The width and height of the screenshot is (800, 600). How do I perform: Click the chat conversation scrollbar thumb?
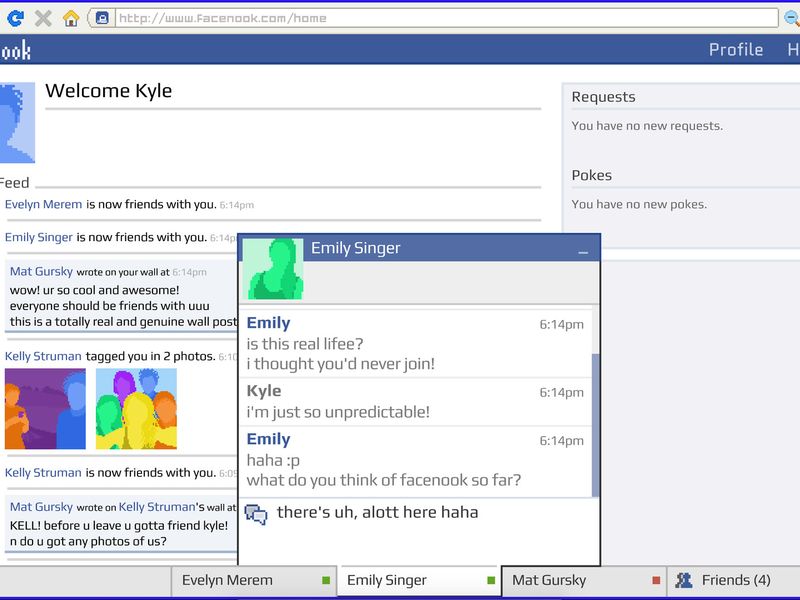tap(595, 425)
